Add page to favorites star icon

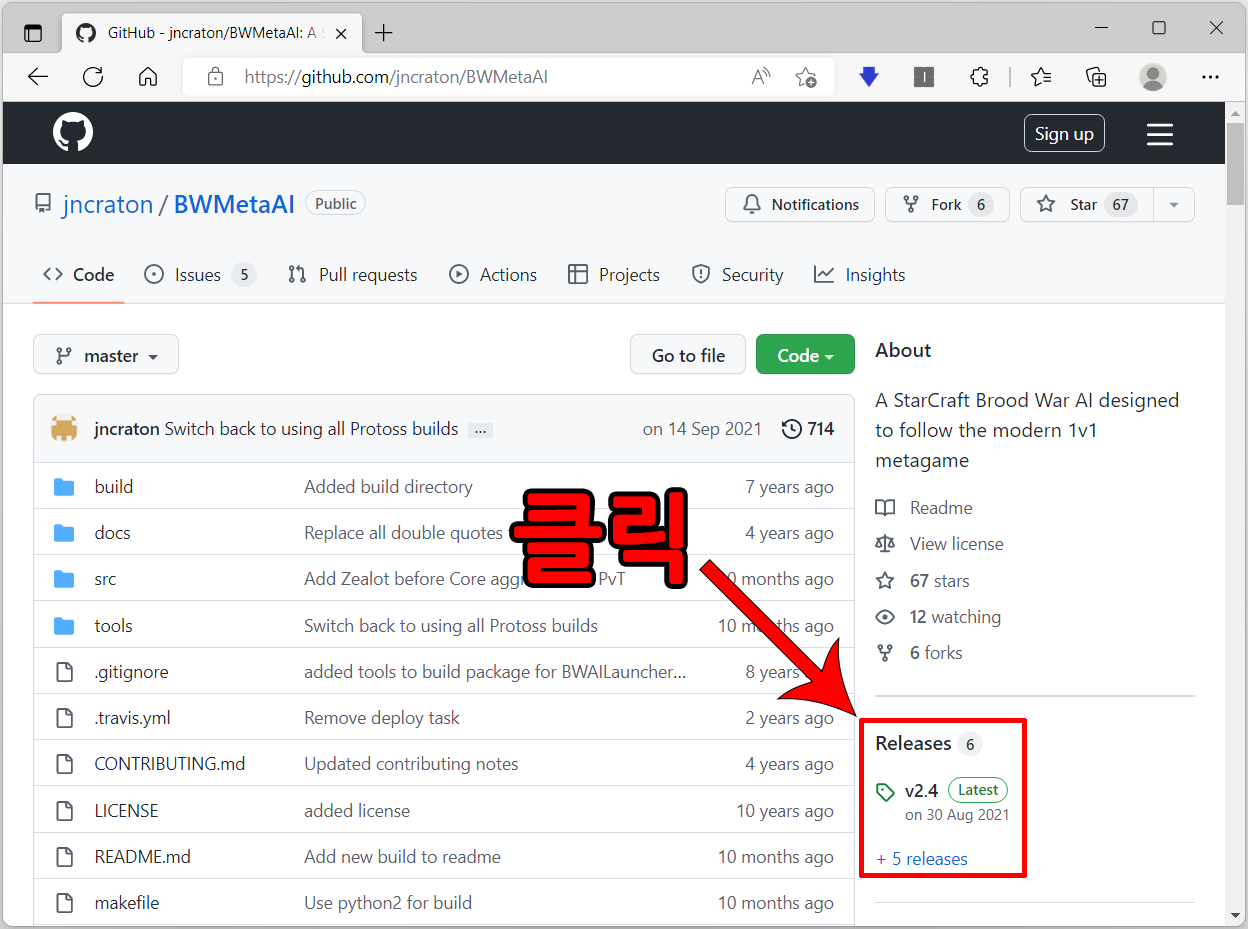pos(806,77)
